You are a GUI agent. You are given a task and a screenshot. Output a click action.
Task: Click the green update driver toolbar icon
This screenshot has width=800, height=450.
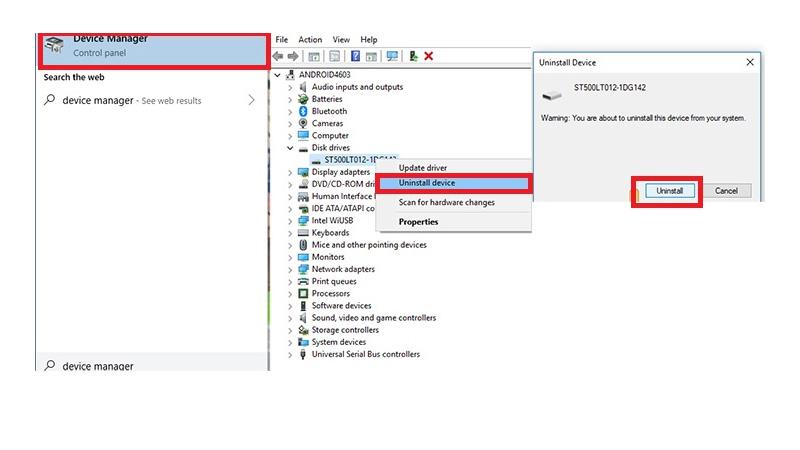(x=414, y=57)
